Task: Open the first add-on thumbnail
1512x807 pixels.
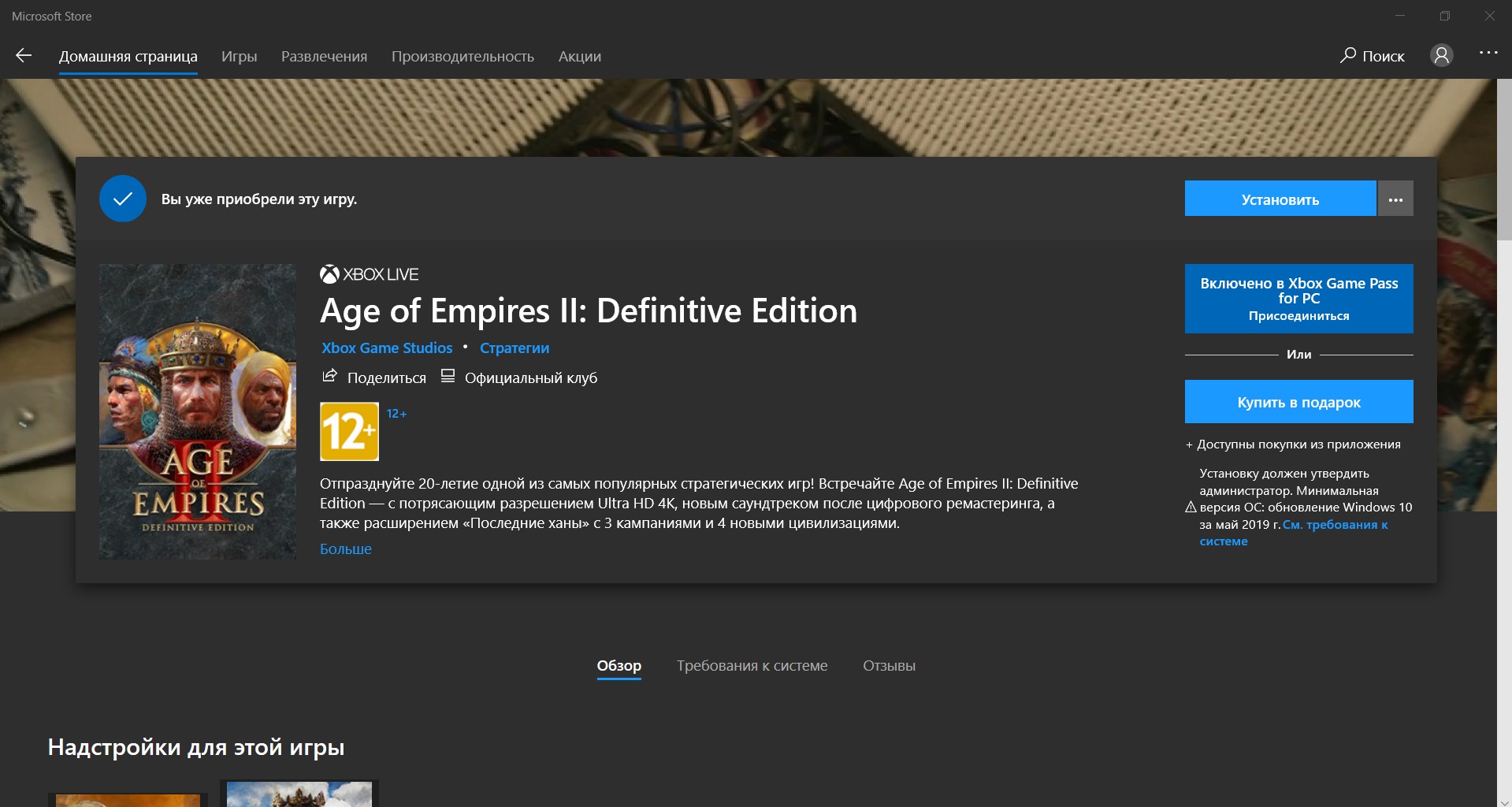Action: [x=128, y=799]
